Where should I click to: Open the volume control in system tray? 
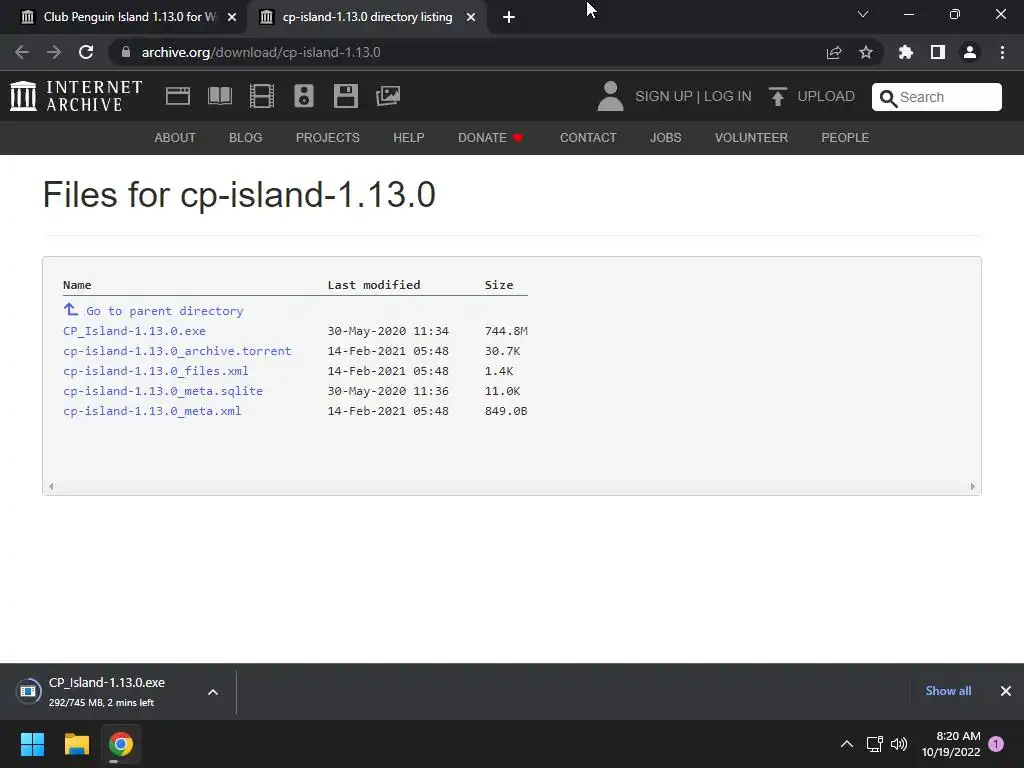point(899,744)
